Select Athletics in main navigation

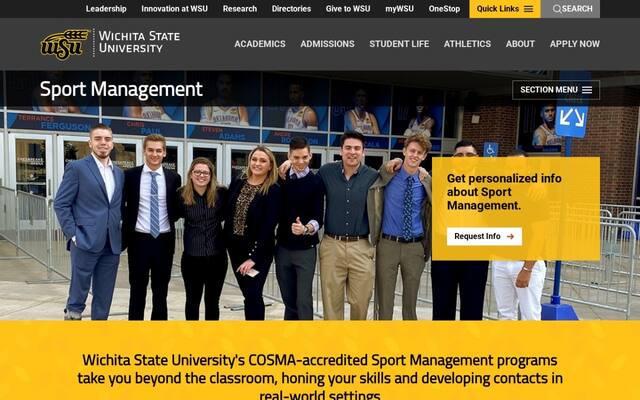[467, 44]
